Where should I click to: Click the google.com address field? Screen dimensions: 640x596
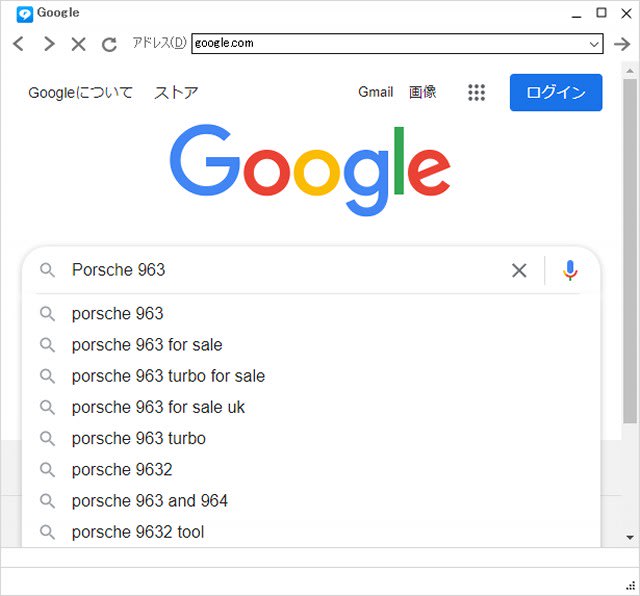coord(390,44)
